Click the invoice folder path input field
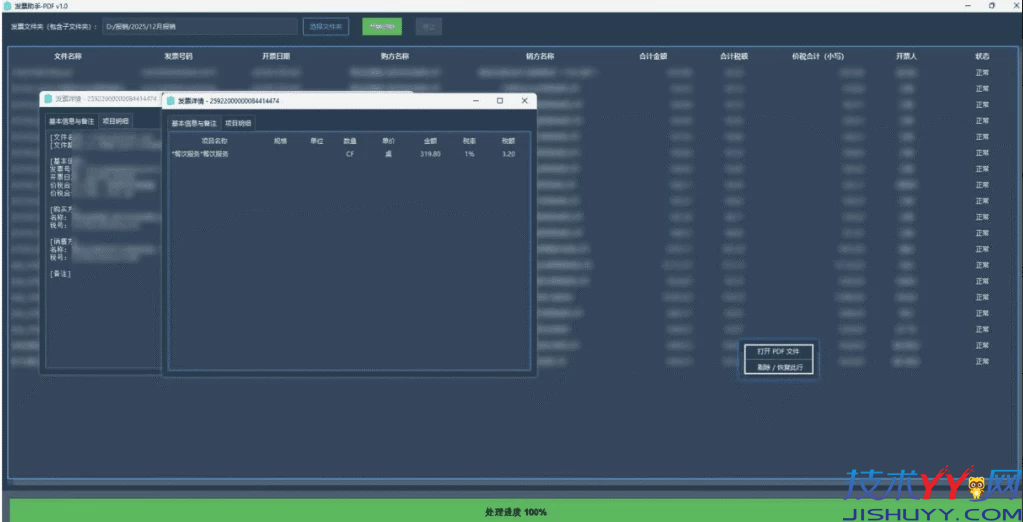 pos(198,27)
